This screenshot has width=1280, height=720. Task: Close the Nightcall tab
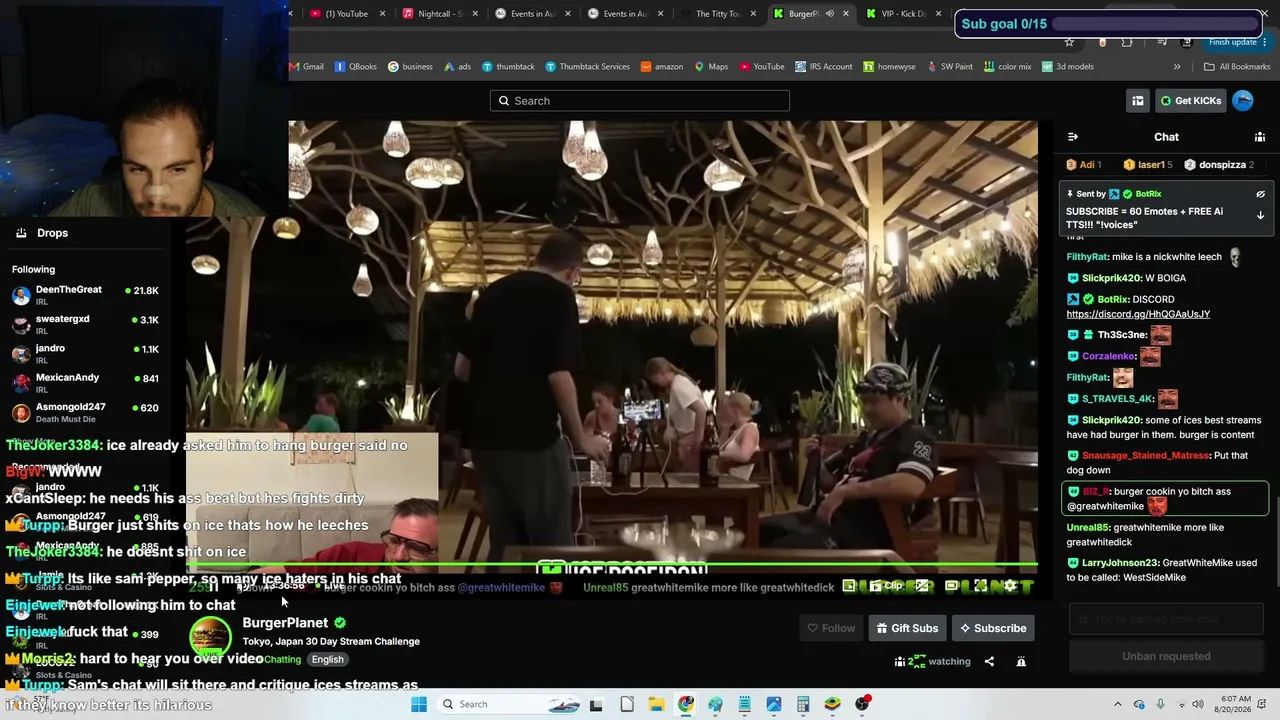pyautogui.click(x=475, y=14)
